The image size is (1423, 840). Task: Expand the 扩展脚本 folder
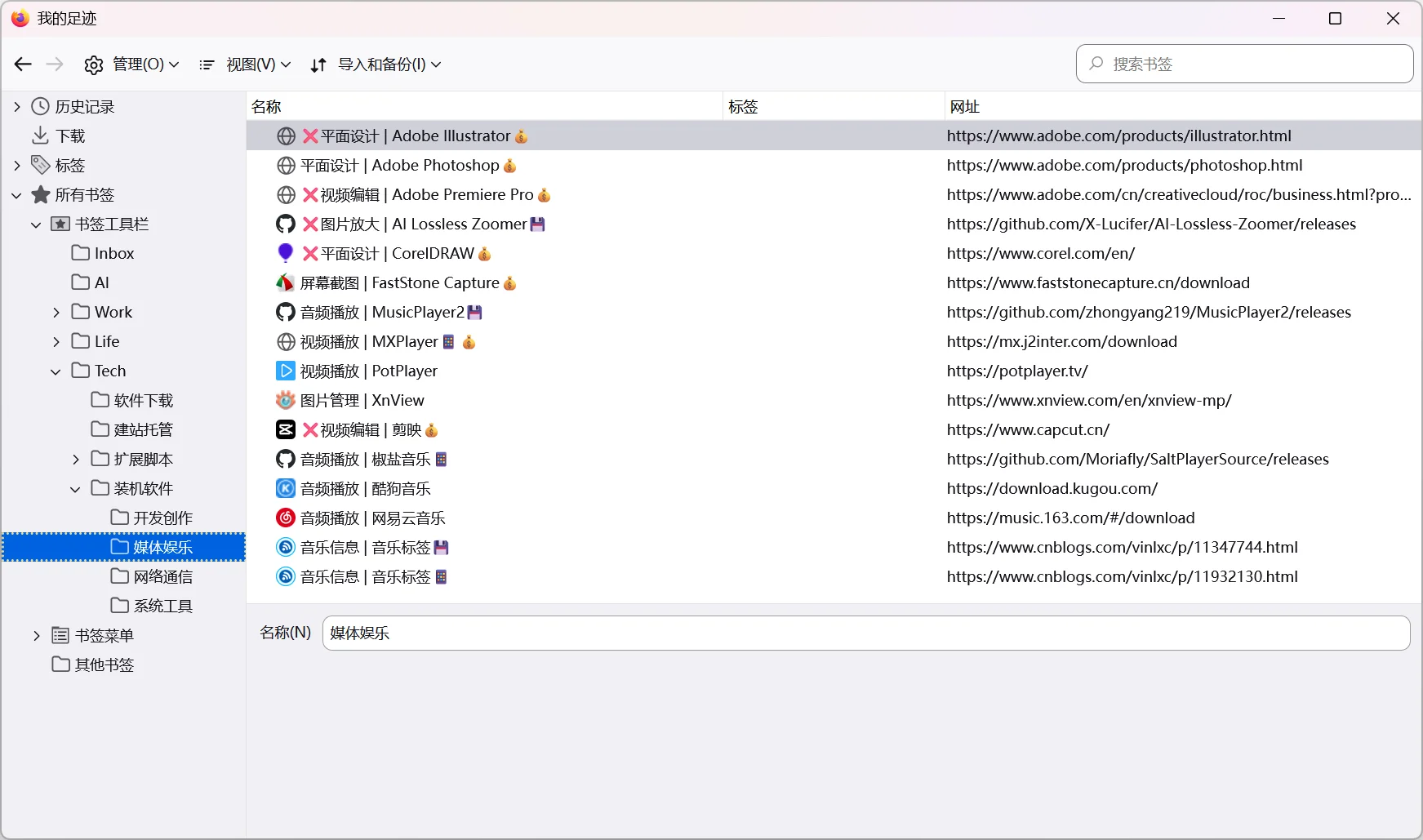(x=76, y=460)
